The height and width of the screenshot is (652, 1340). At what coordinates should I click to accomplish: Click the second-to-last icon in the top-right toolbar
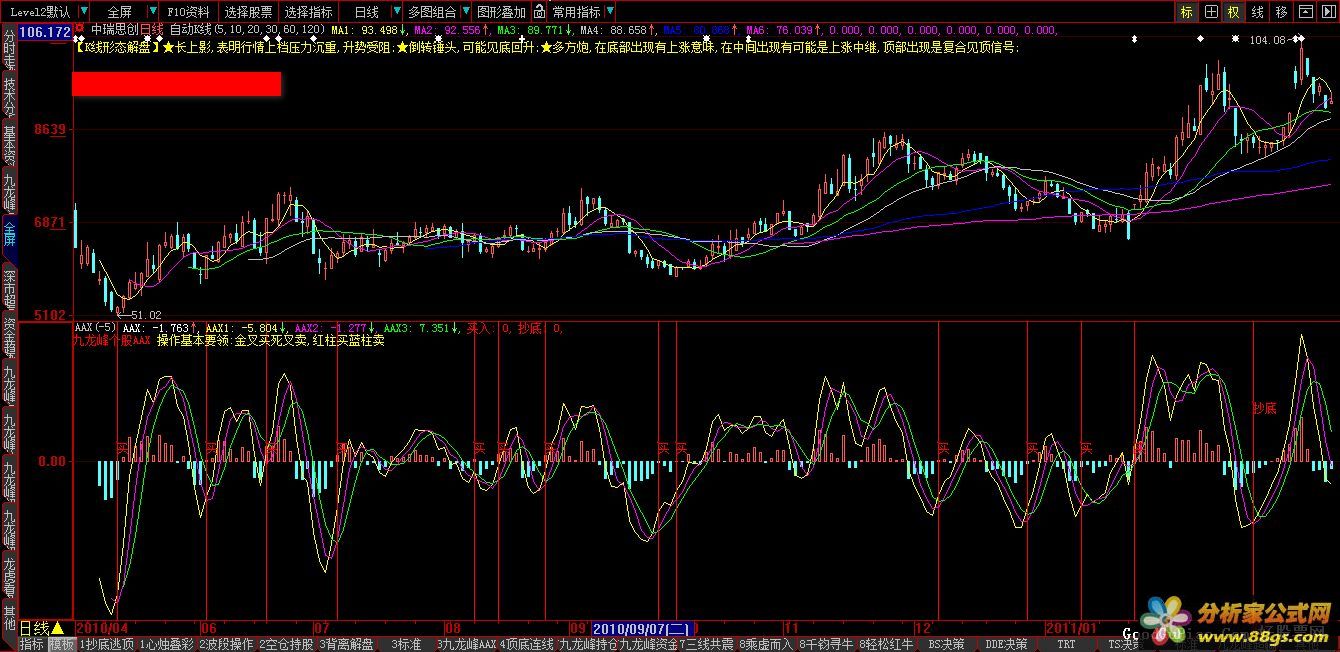[x=1305, y=12]
